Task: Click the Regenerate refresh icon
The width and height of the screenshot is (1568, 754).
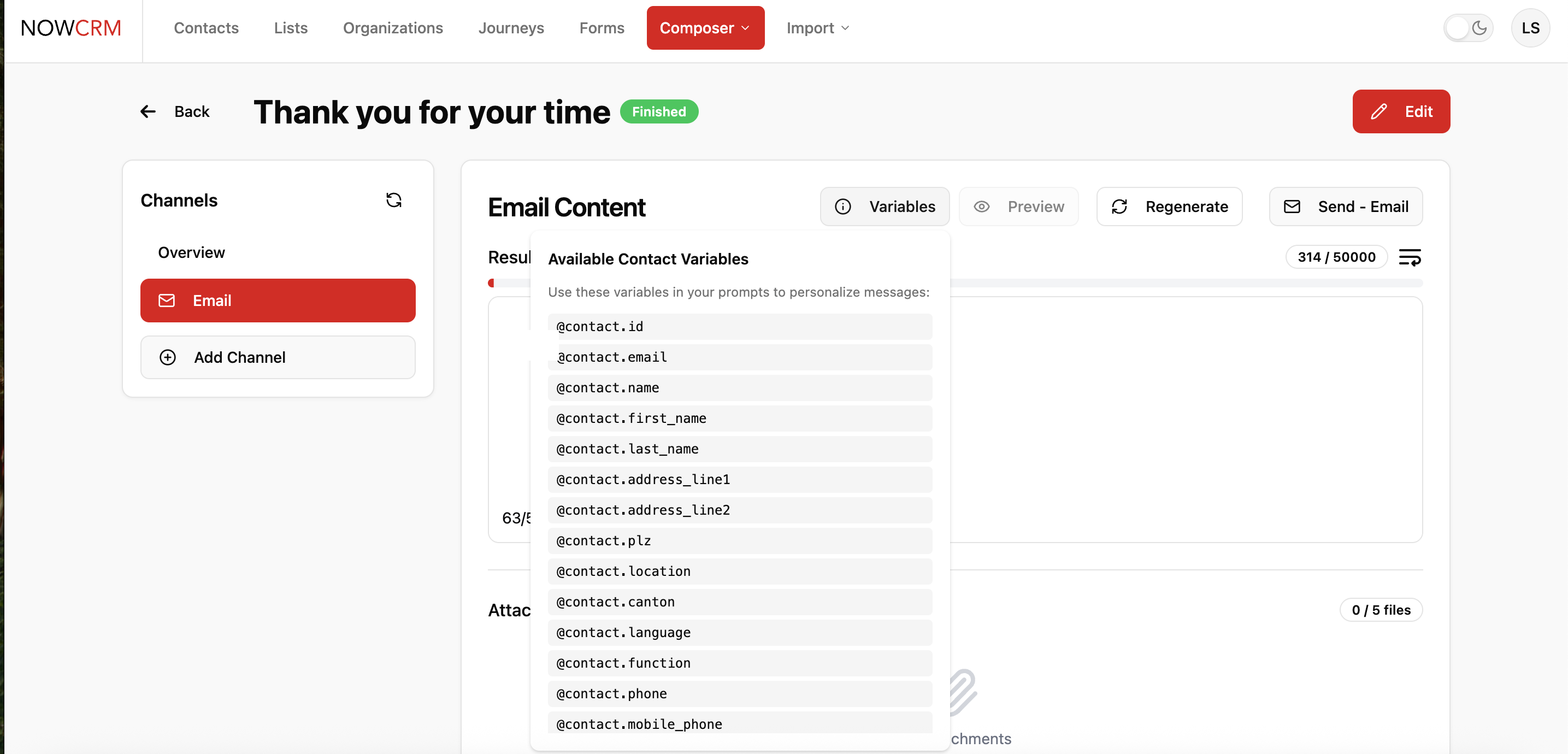Action: point(1120,207)
